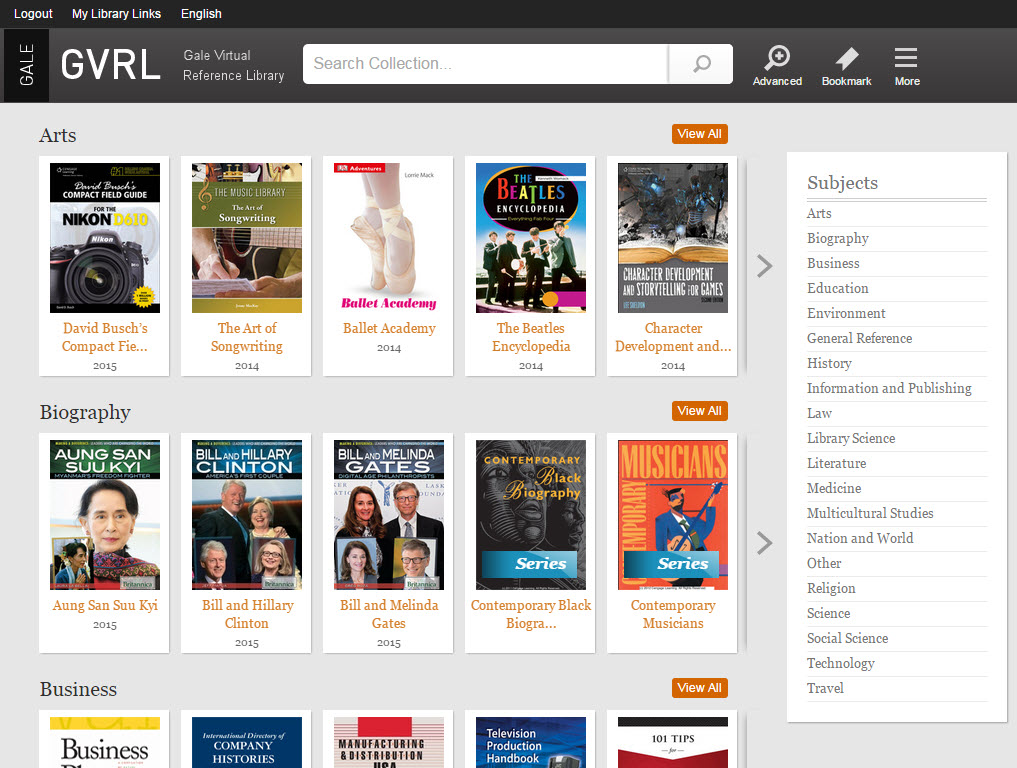The height and width of the screenshot is (768, 1017).
Task: Open Manufacturing & Distribution USA cover
Action: (389, 743)
